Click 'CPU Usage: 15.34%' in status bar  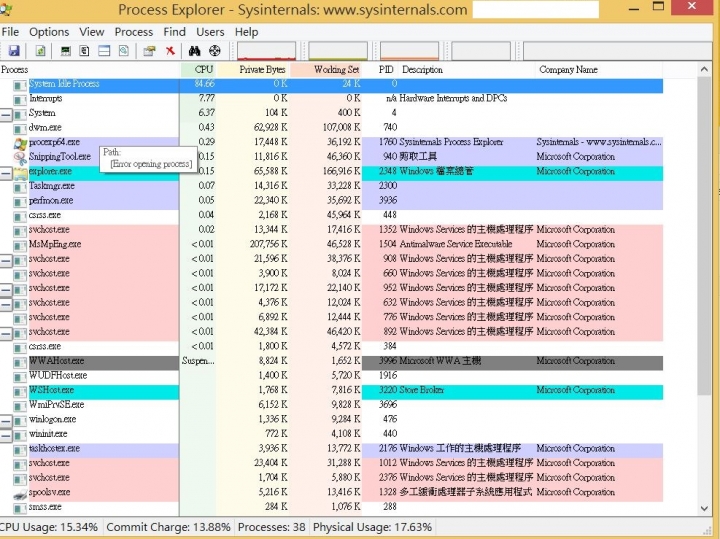[49, 527]
